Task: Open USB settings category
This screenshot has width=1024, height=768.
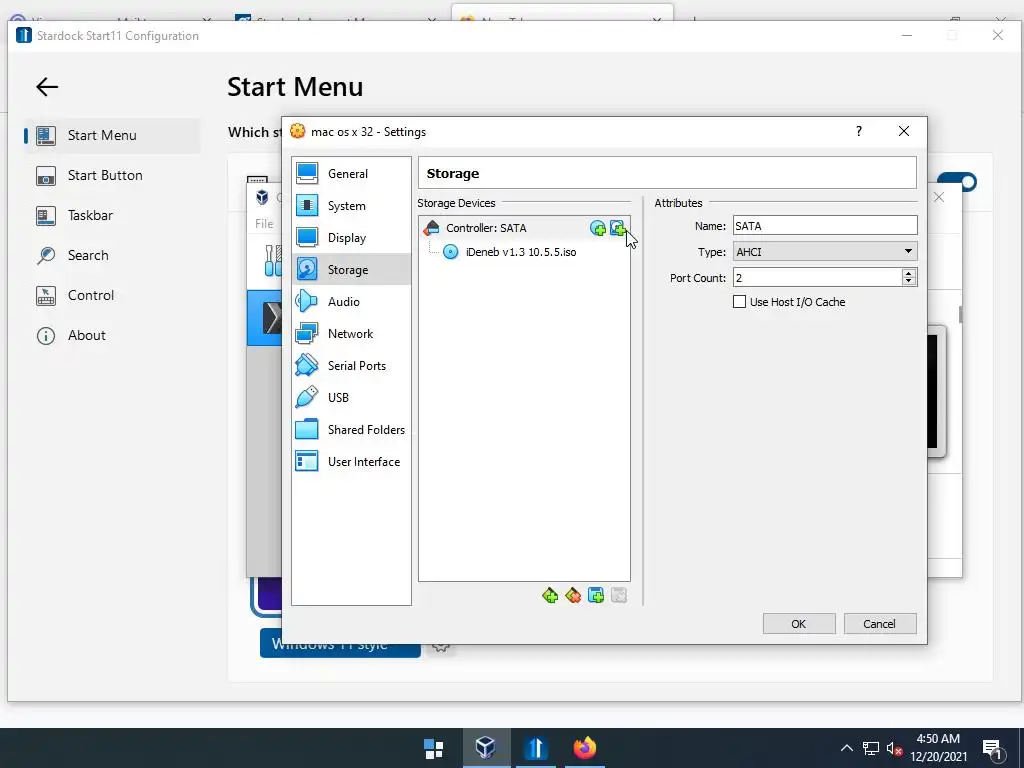Action: click(x=351, y=398)
